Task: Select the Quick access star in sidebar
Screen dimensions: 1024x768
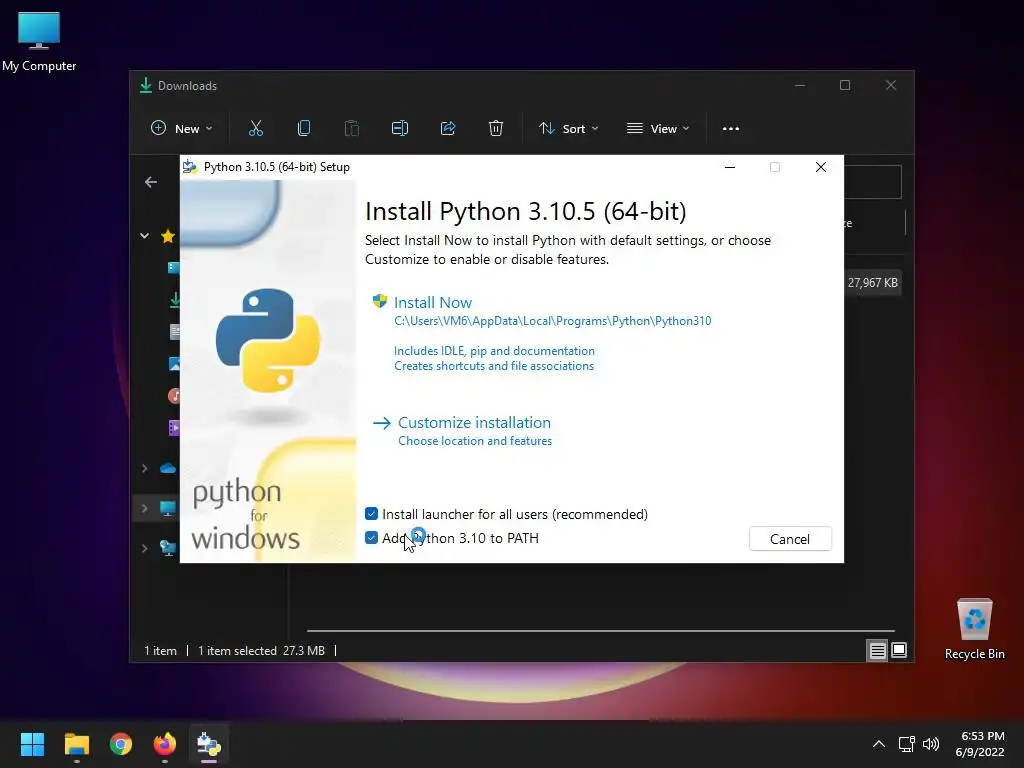Action: [x=168, y=236]
